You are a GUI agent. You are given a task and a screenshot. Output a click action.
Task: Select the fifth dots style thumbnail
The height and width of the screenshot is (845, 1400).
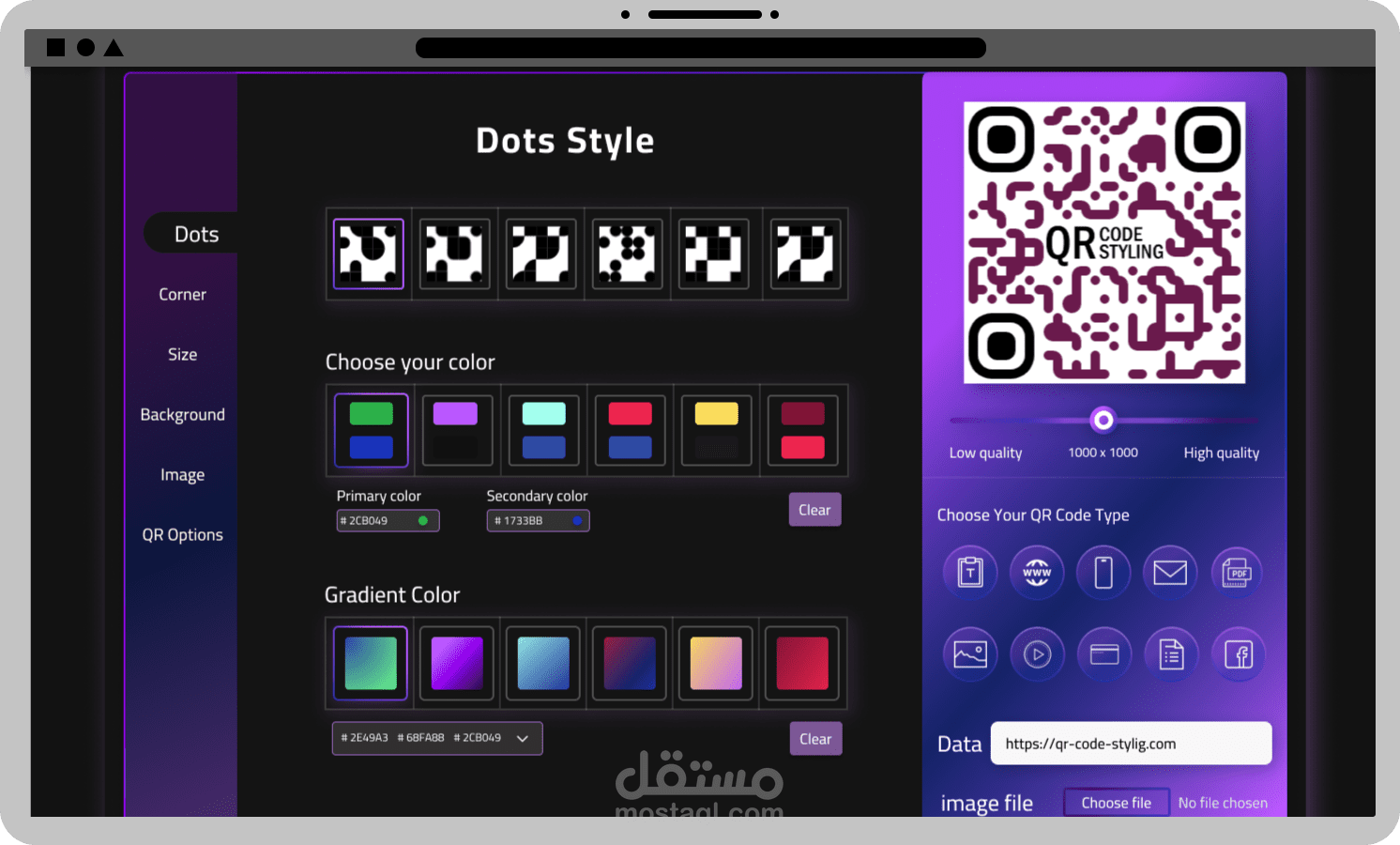pos(714,253)
